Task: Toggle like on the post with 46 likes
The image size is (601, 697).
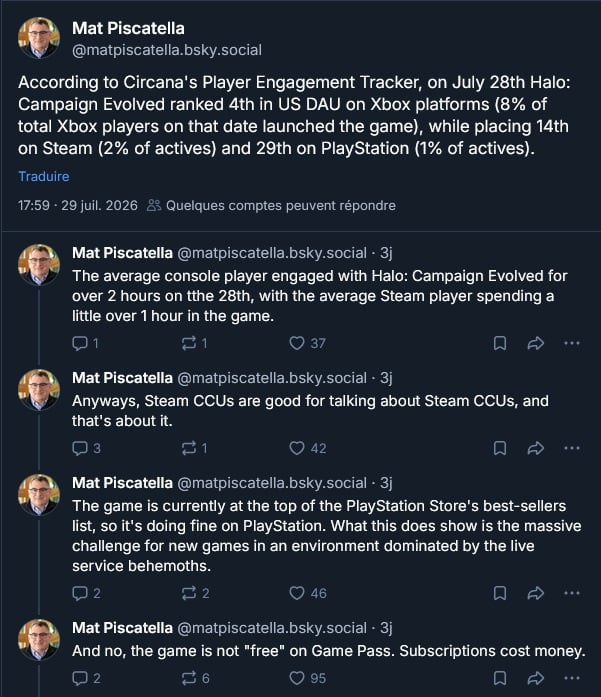Action: 308,593
